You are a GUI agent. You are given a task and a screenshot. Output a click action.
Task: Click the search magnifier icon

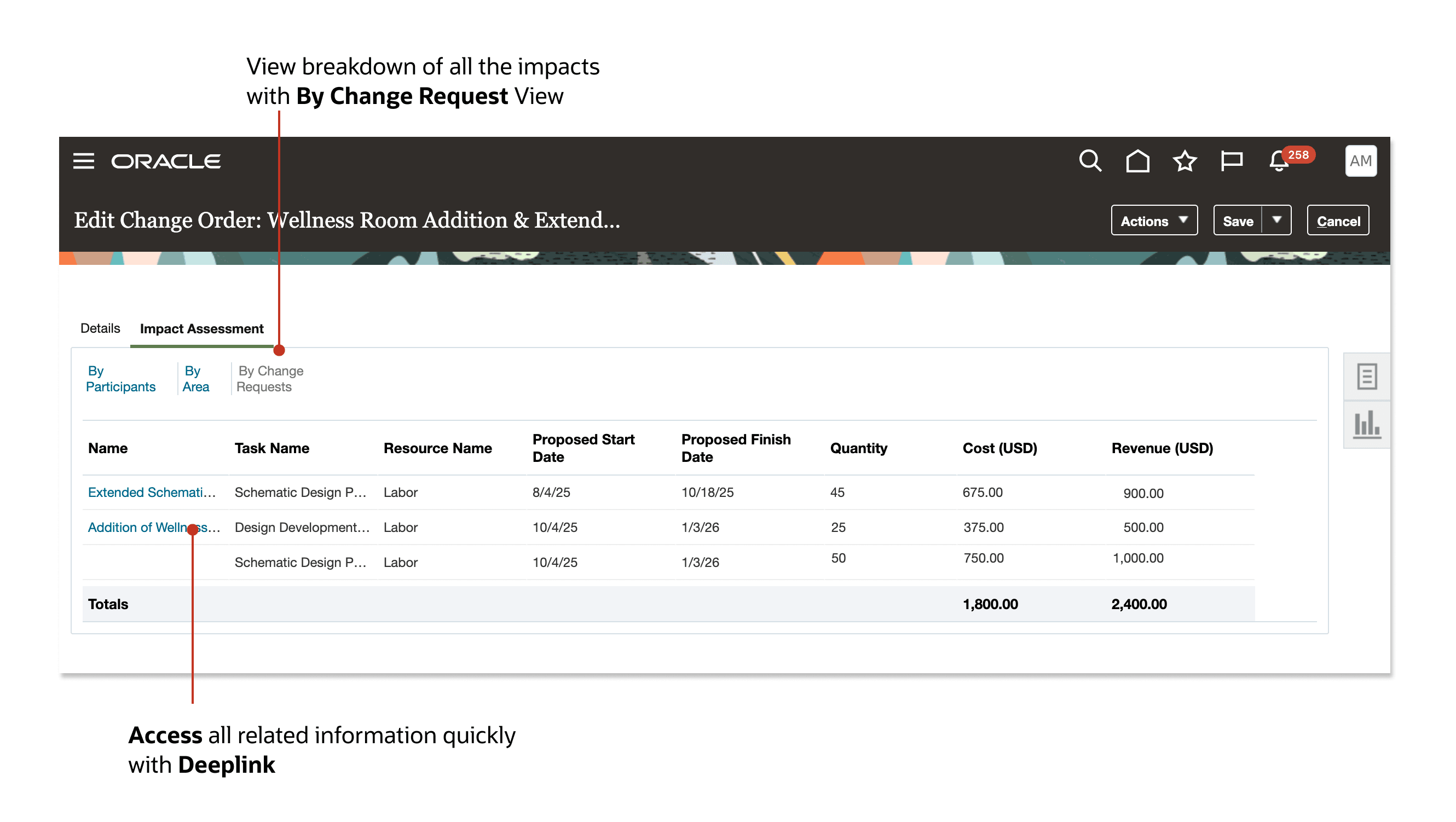tap(1089, 161)
